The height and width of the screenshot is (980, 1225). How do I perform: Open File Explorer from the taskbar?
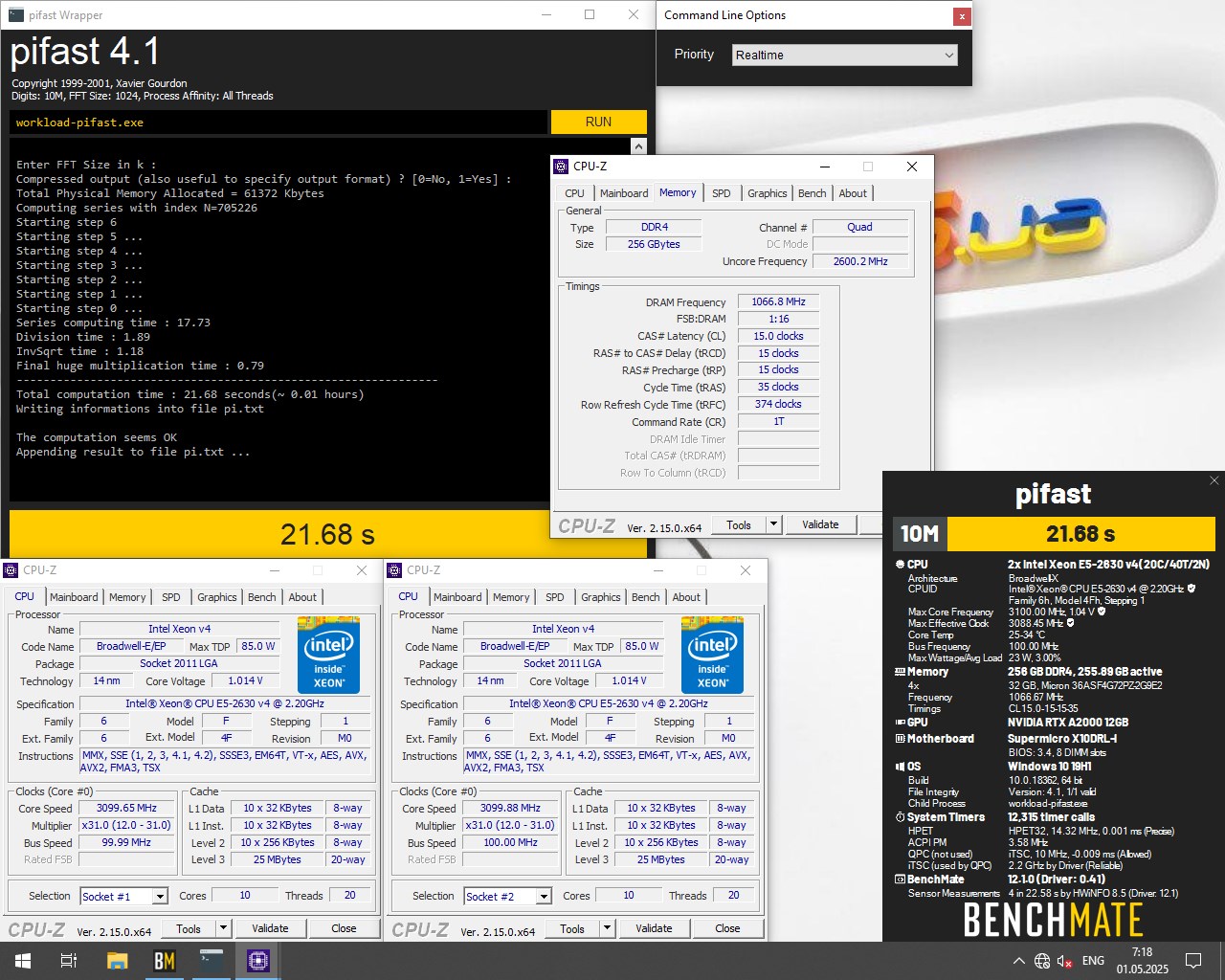[x=117, y=961]
